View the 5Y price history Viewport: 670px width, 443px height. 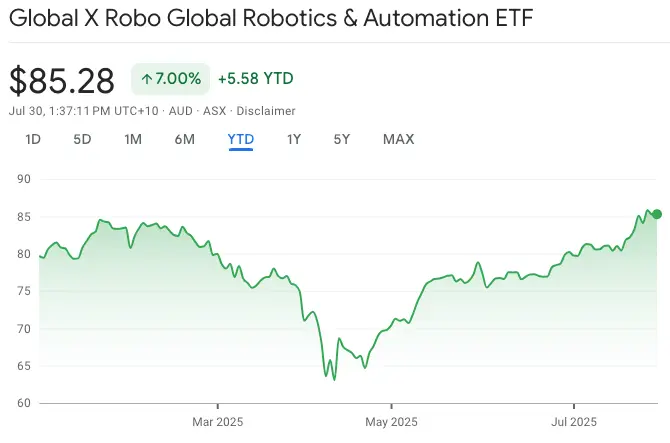coord(342,139)
